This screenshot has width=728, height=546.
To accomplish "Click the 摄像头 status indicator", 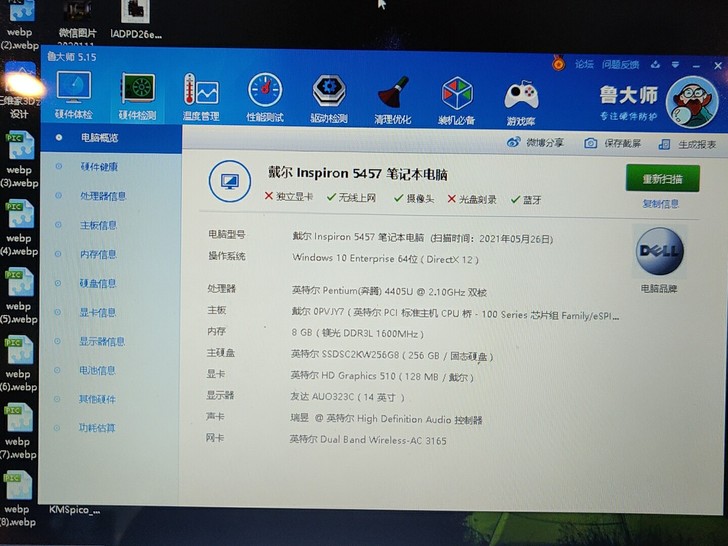I will (x=414, y=199).
